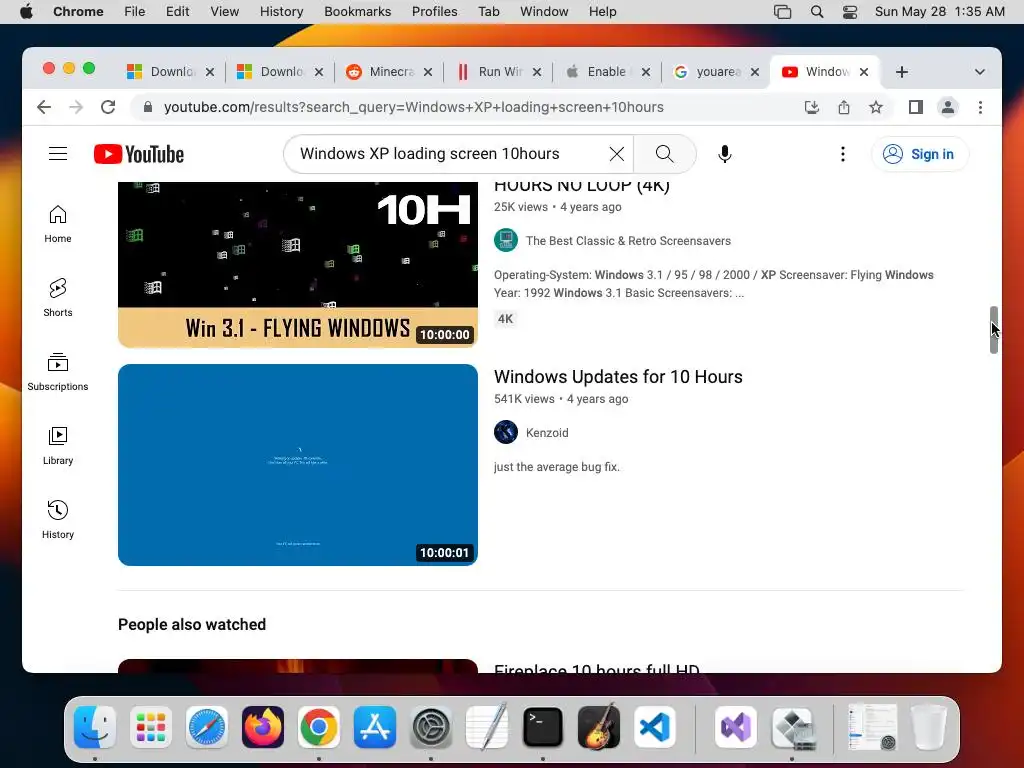Click the 4K badge on screensaver video
This screenshot has width=1024, height=768.
tap(505, 319)
